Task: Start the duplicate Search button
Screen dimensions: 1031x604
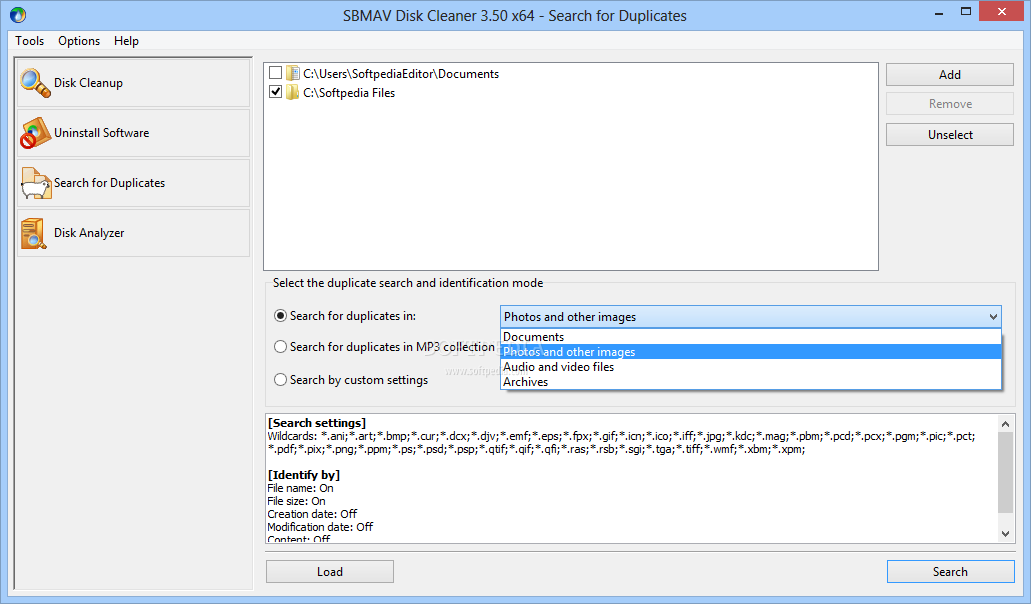Action: click(x=950, y=572)
